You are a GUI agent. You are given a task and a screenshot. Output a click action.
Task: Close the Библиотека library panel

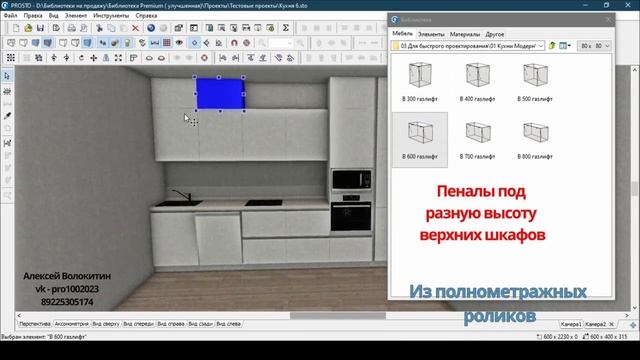pos(608,19)
